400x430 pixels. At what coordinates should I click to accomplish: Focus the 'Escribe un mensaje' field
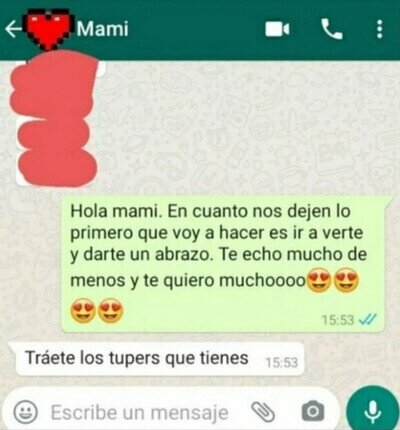pos(139,413)
